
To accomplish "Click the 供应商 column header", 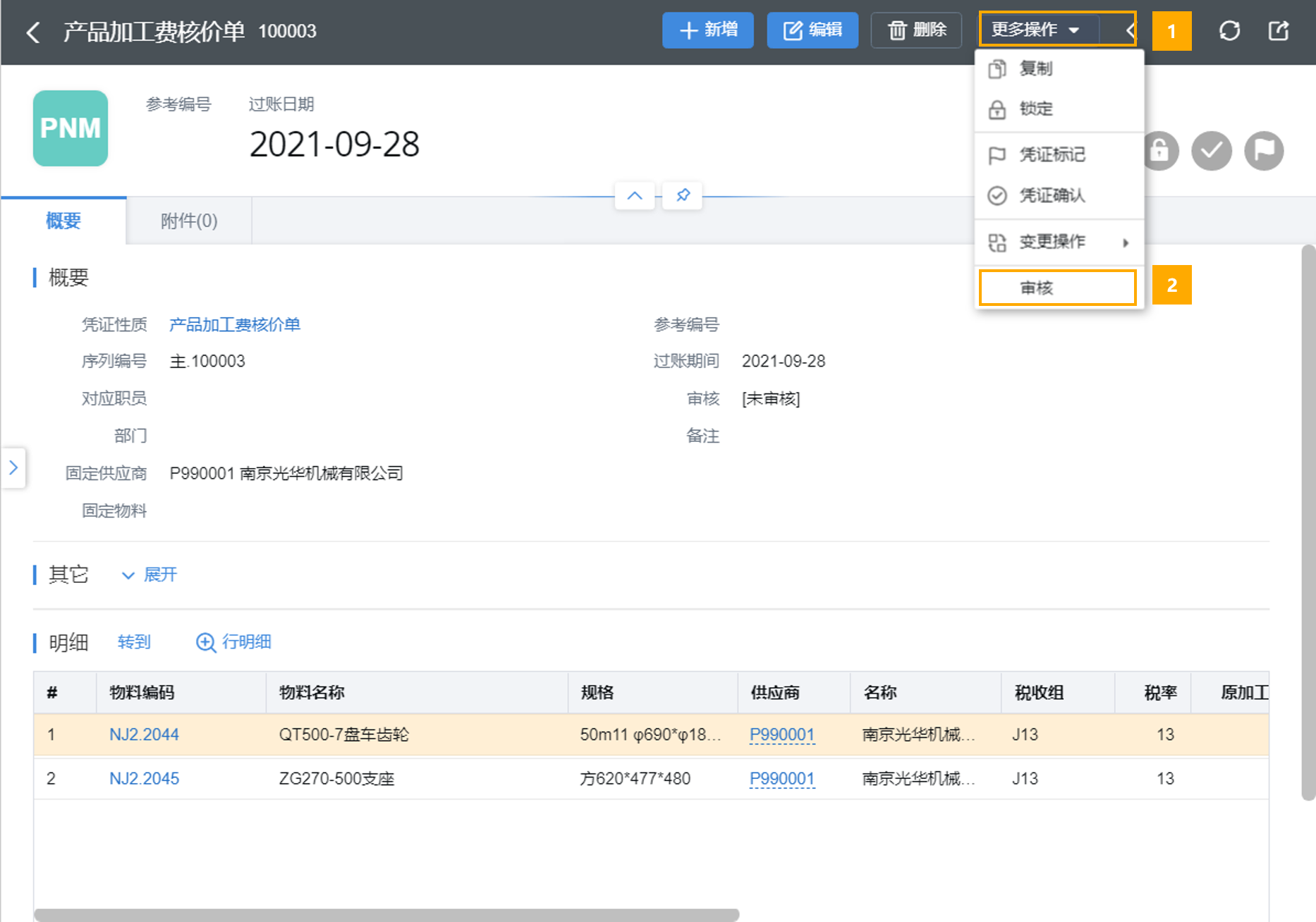I will point(794,692).
